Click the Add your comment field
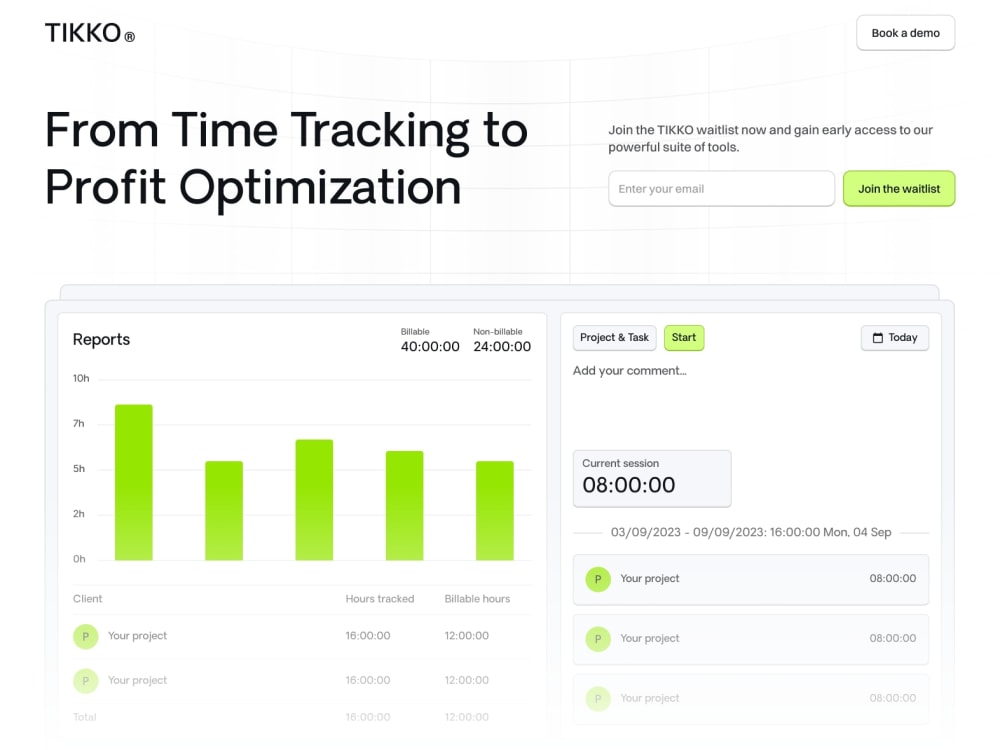This screenshot has height=750, width=1000. point(629,371)
